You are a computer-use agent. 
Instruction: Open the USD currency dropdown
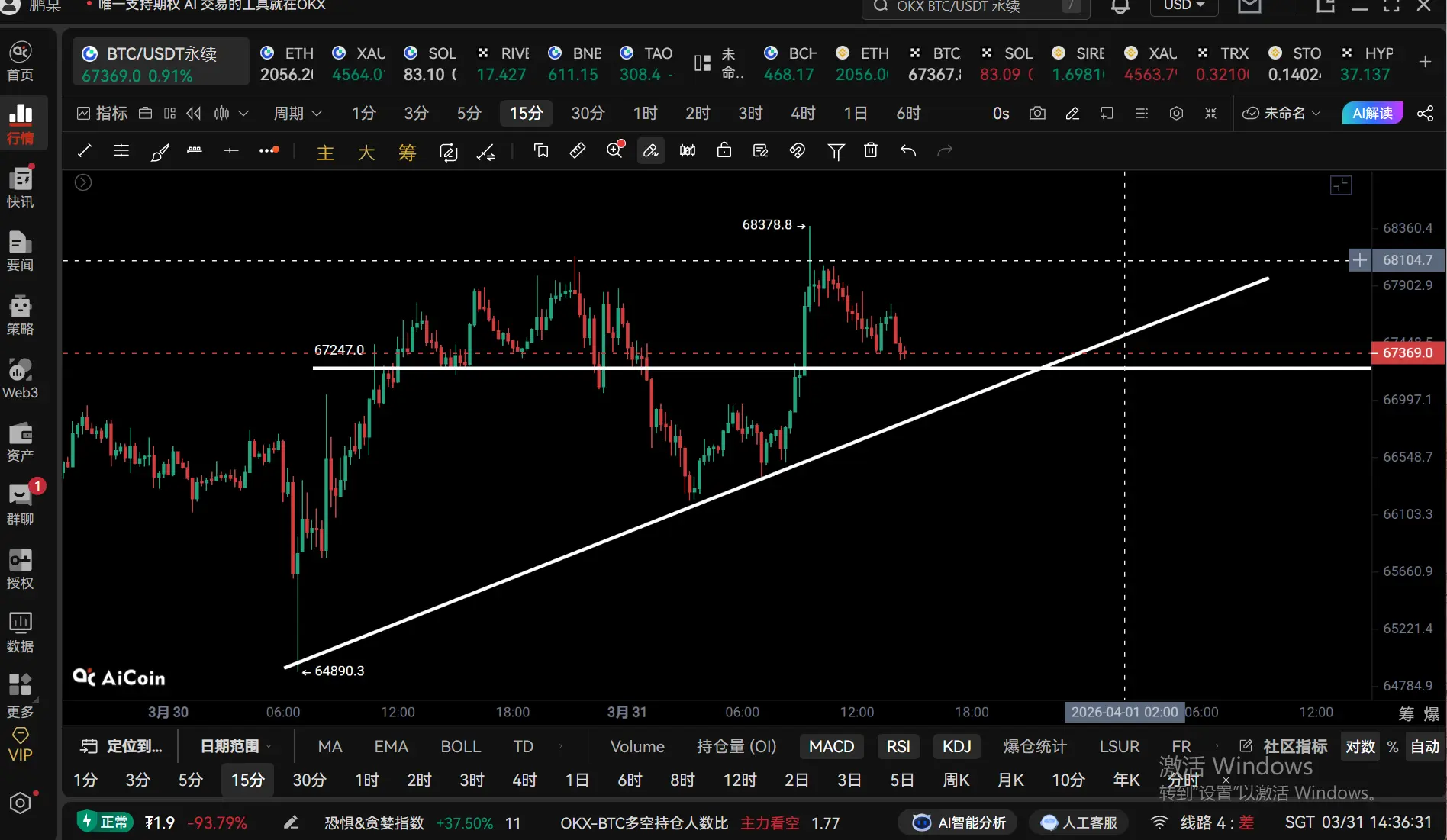[1184, 6]
